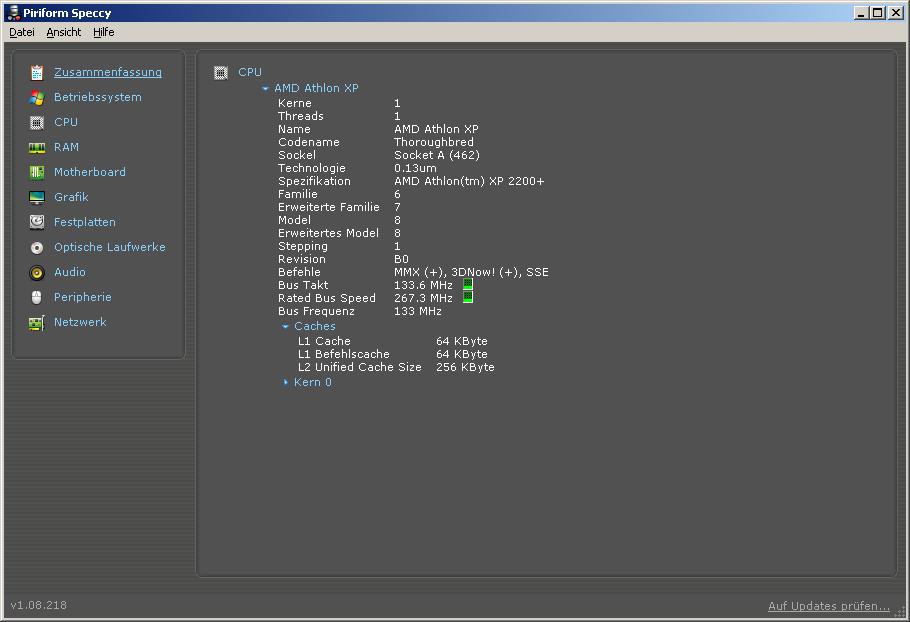Image resolution: width=910 pixels, height=622 pixels.
Task: Click the CPU heading label in main panel
Action: pyautogui.click(x=250, y=72)
